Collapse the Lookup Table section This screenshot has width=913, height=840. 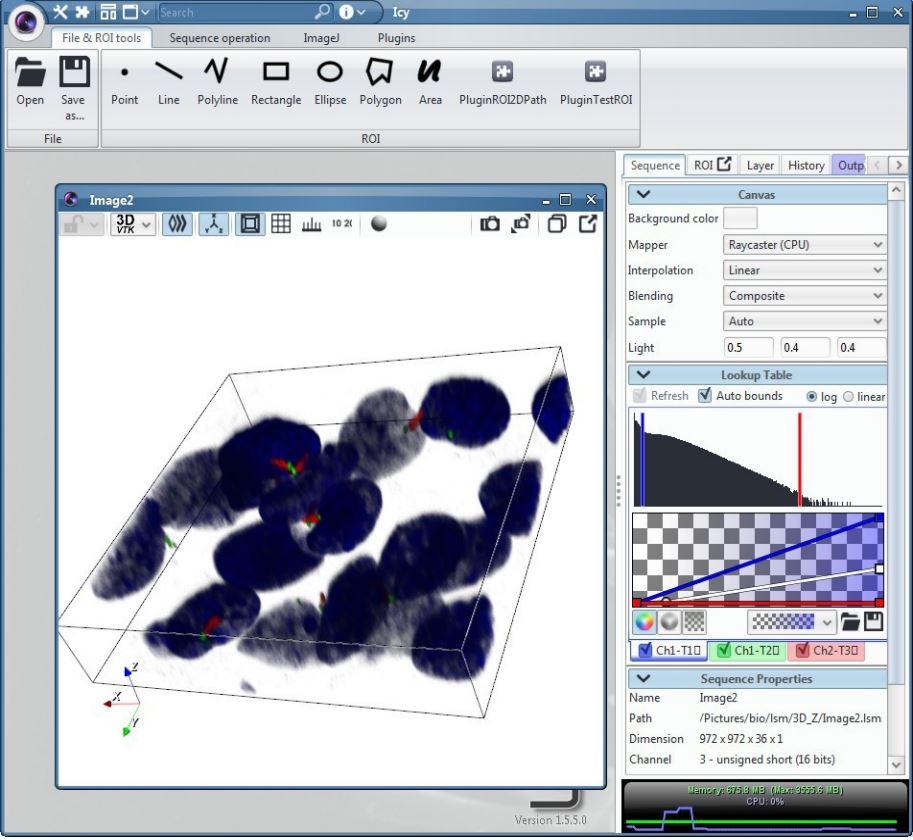click(x=643, y=375)
